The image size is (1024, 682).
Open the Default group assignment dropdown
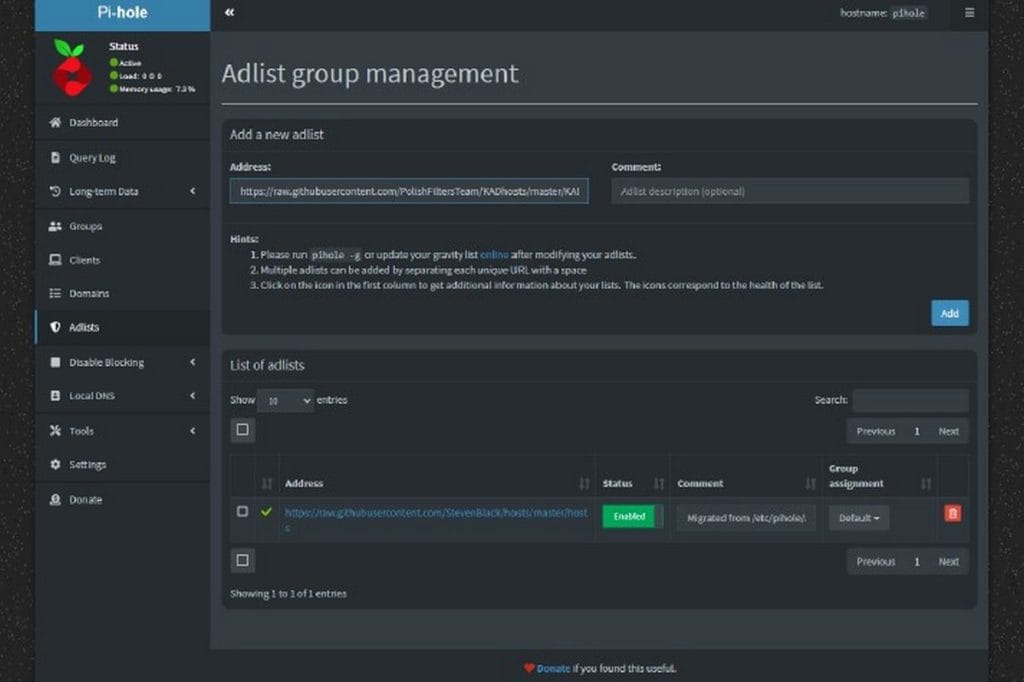(x=859, y=518)
